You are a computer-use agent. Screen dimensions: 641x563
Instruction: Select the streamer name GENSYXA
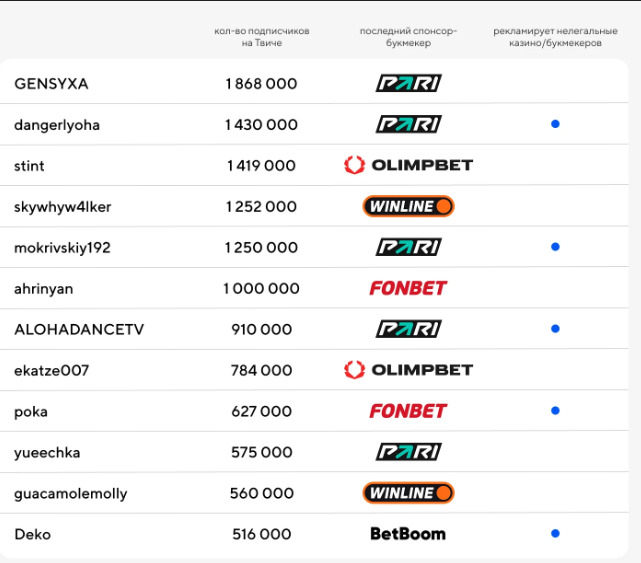coord(51,83)
